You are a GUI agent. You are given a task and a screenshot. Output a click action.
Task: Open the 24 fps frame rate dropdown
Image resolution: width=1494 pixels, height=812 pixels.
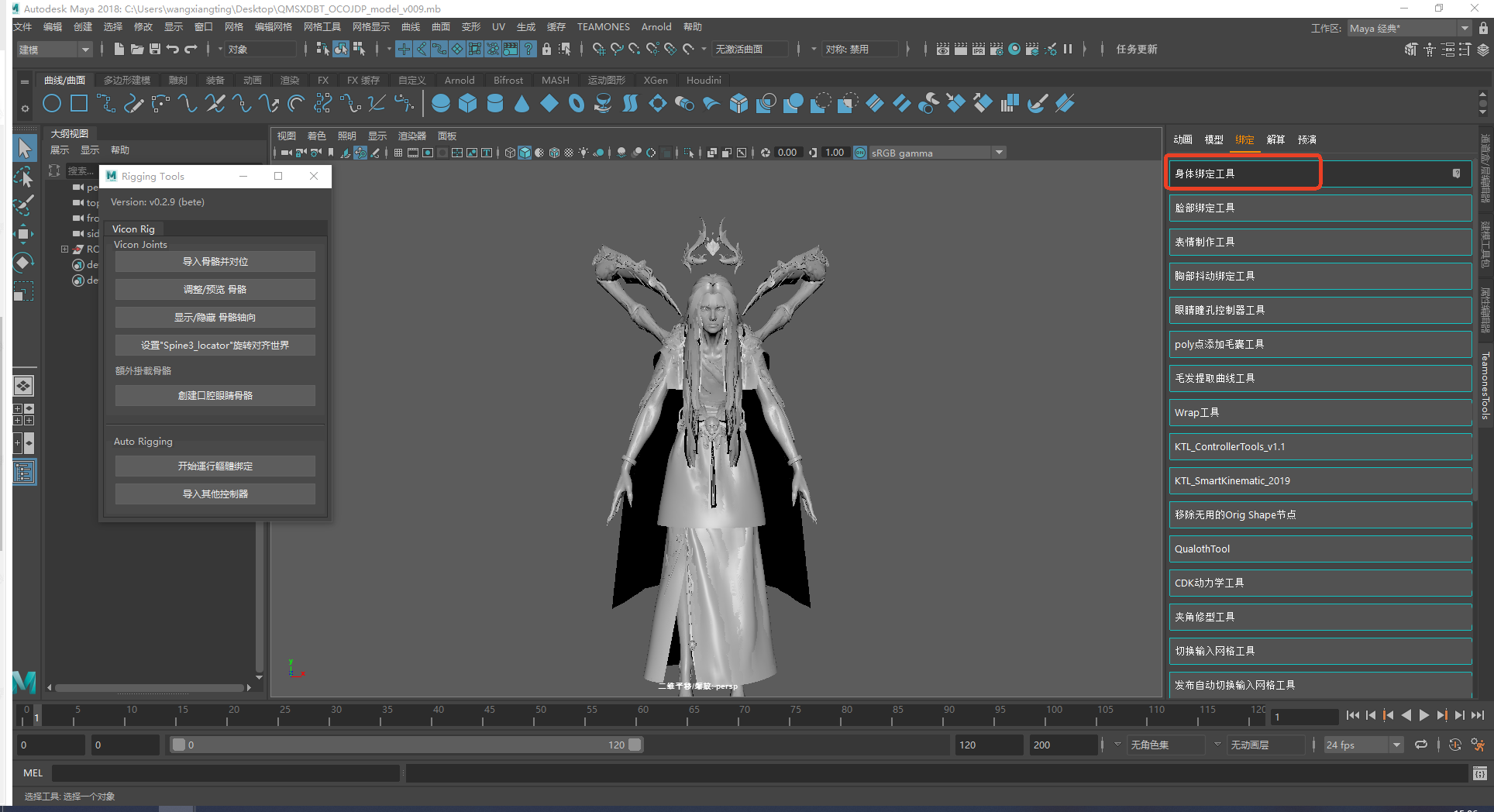point(1363,745)
